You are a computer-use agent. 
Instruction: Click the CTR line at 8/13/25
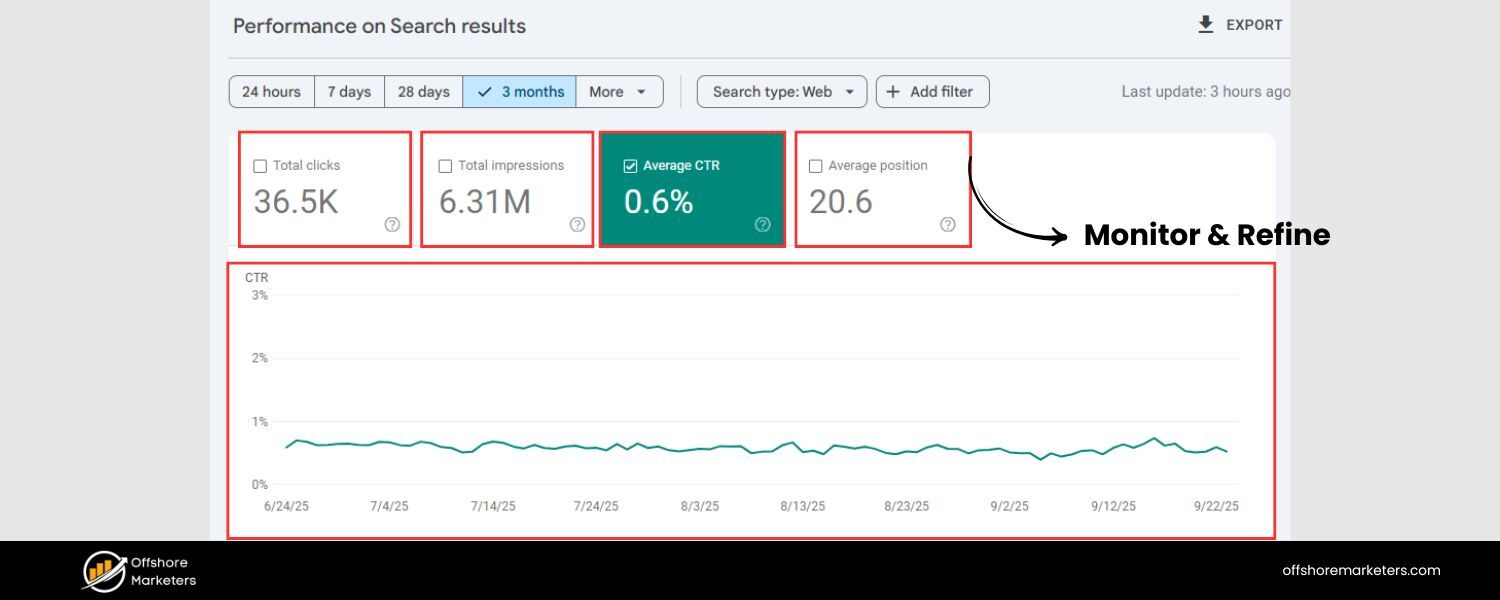click(803, 451)
